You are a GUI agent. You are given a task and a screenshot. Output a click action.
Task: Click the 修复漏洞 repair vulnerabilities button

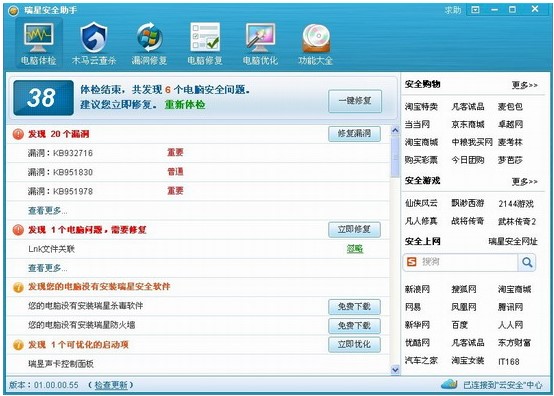pyautogui.click(x=354, y=134)
